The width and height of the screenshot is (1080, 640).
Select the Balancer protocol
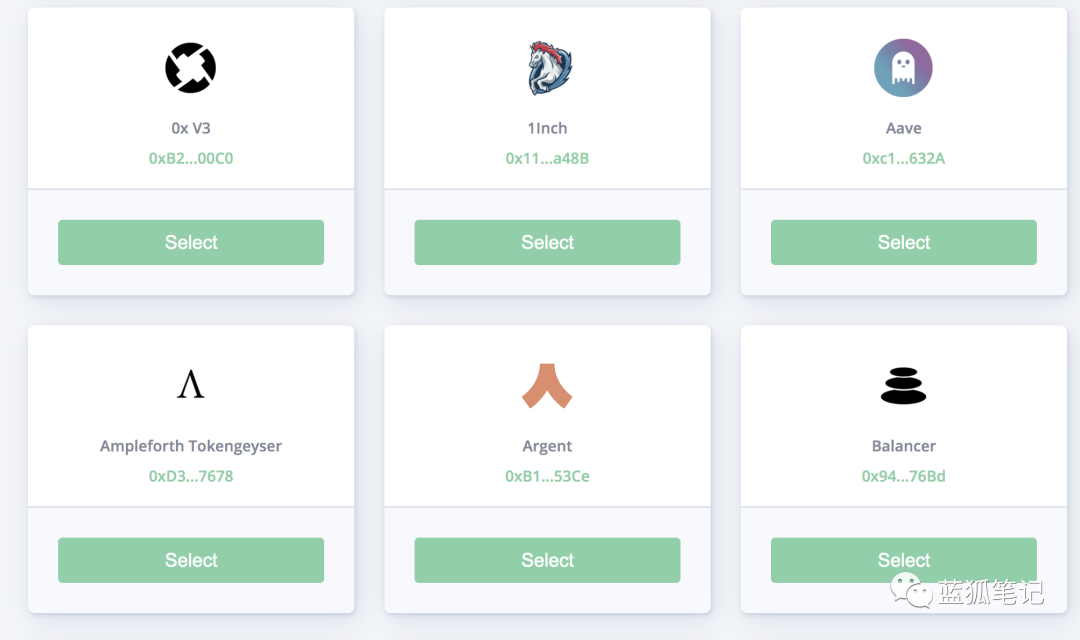coord(904,560)
